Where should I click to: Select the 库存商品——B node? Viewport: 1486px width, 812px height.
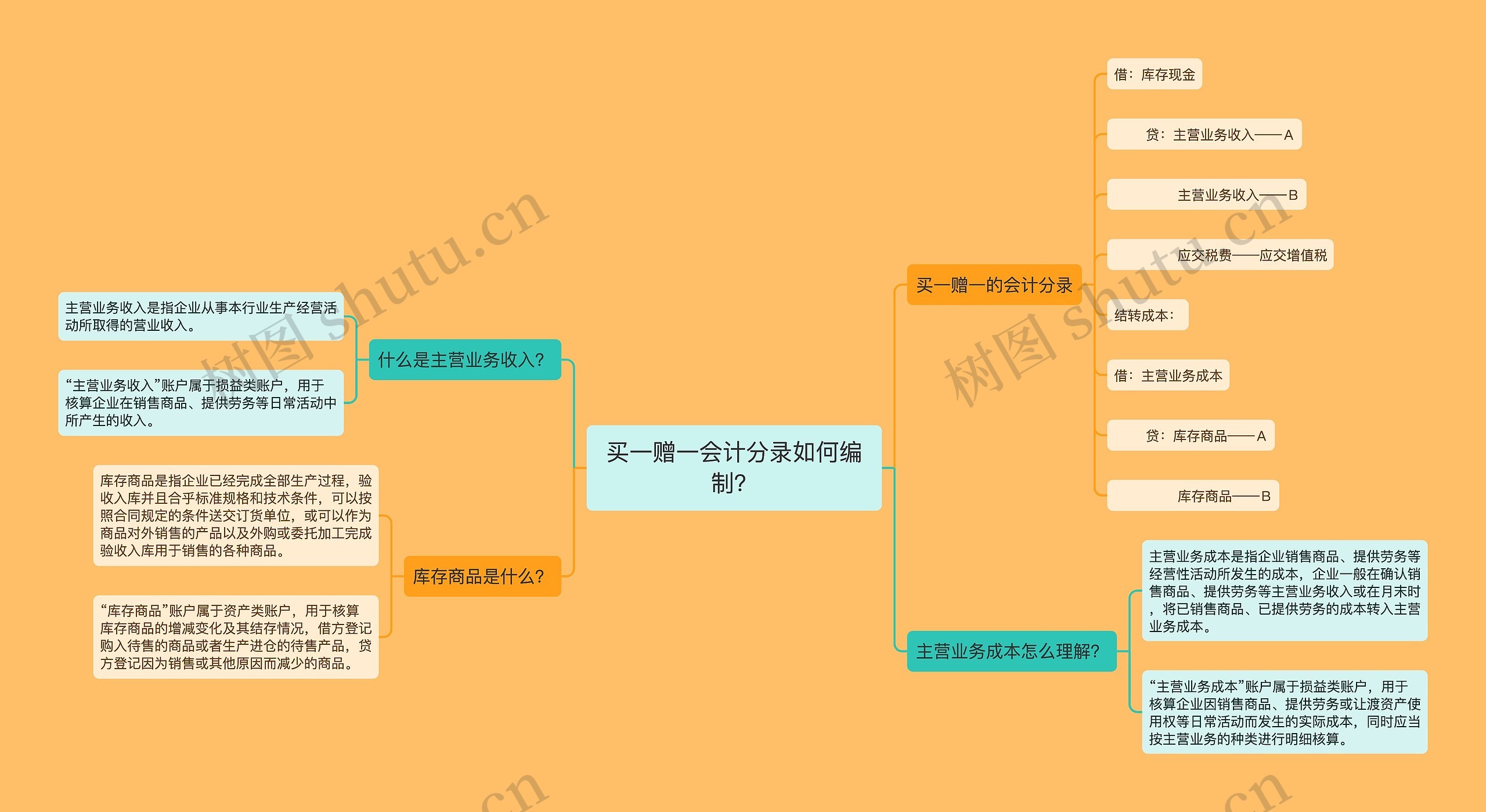click(1193, 496)
